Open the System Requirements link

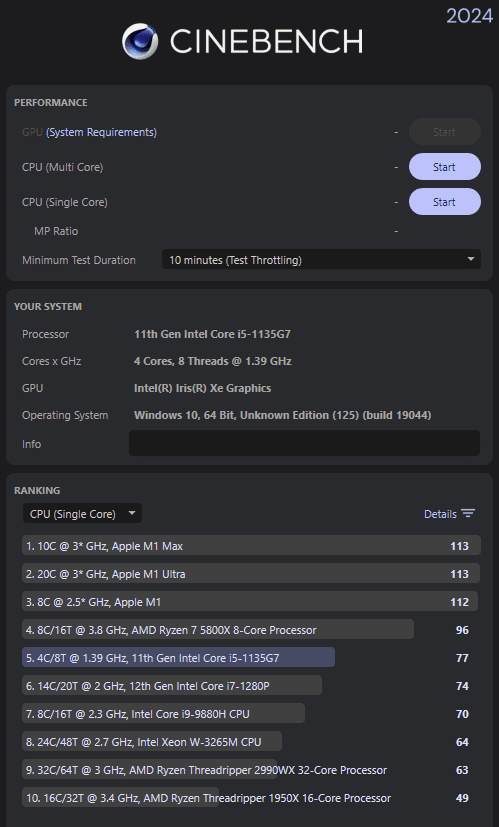pos(101,132)
